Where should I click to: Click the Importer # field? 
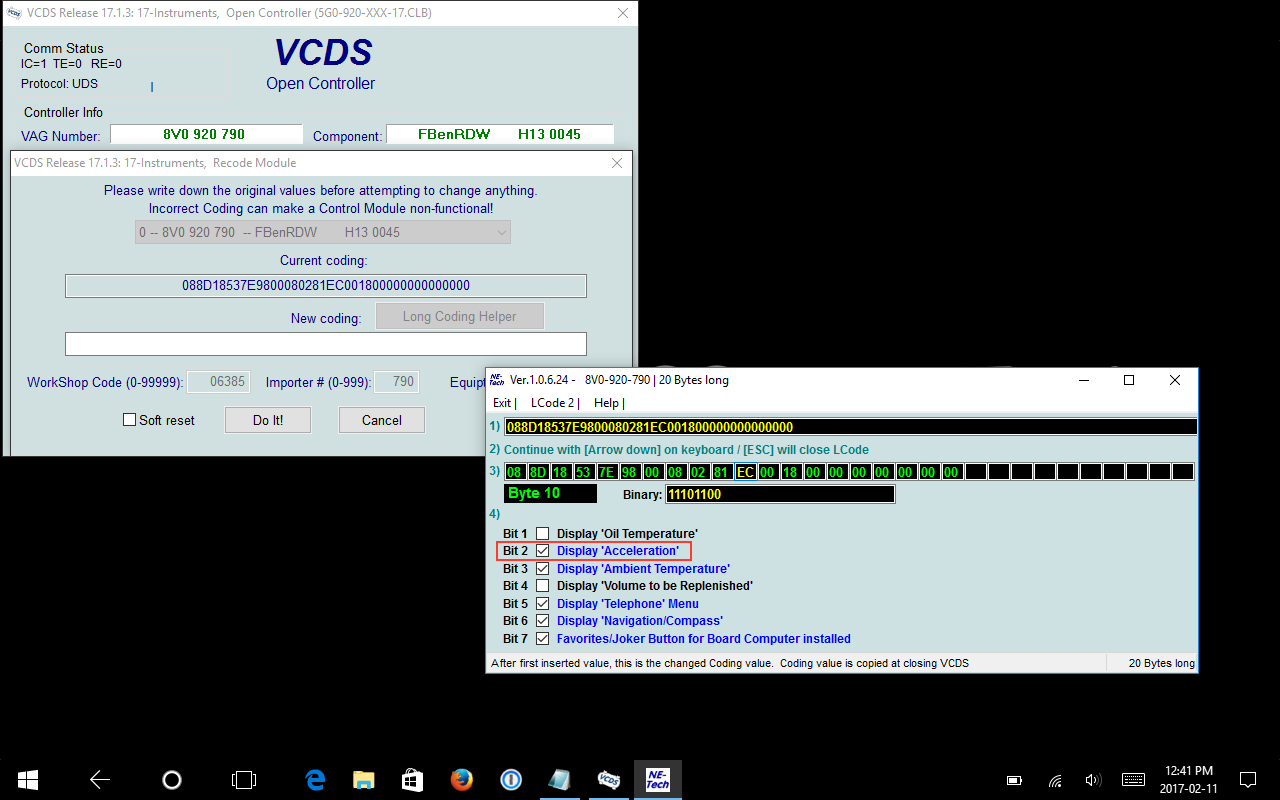396,382
